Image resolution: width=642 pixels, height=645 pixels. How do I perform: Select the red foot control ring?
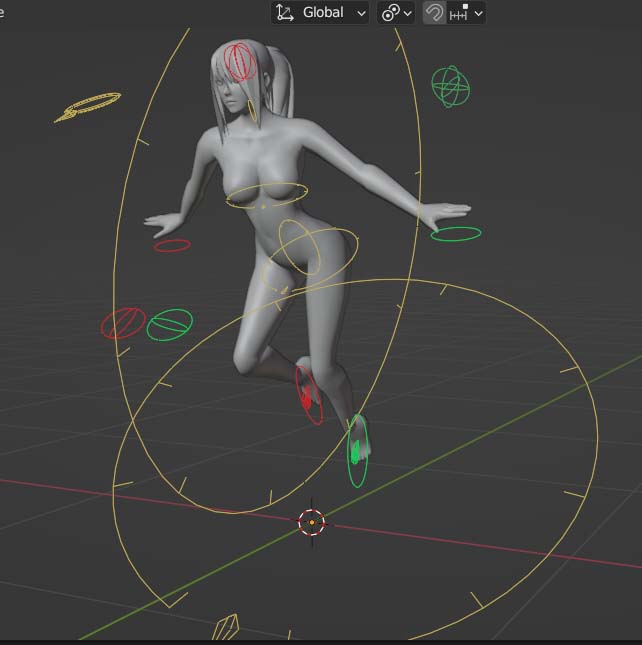(308, 395)
